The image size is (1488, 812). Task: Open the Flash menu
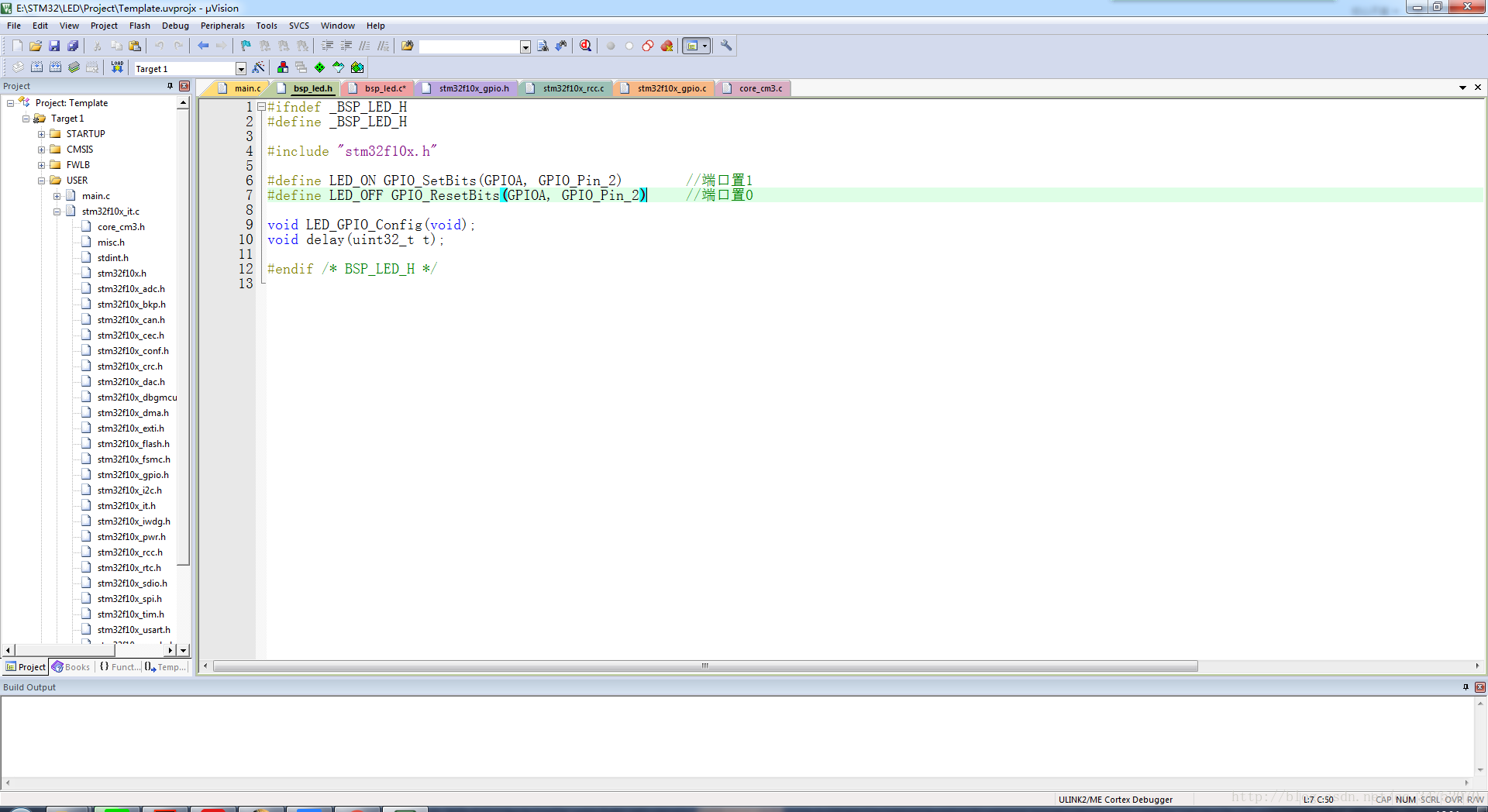(x=139, y=26)
